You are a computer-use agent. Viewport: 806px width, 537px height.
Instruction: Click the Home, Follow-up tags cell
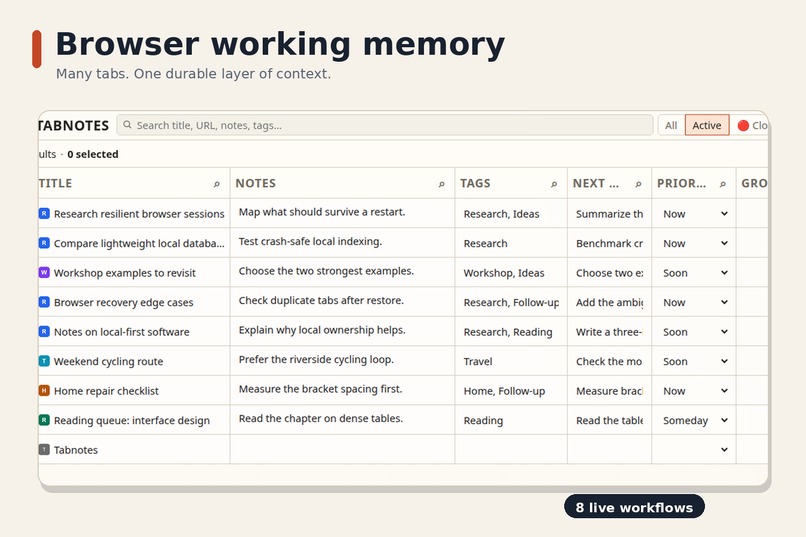[x=511, y=391]
